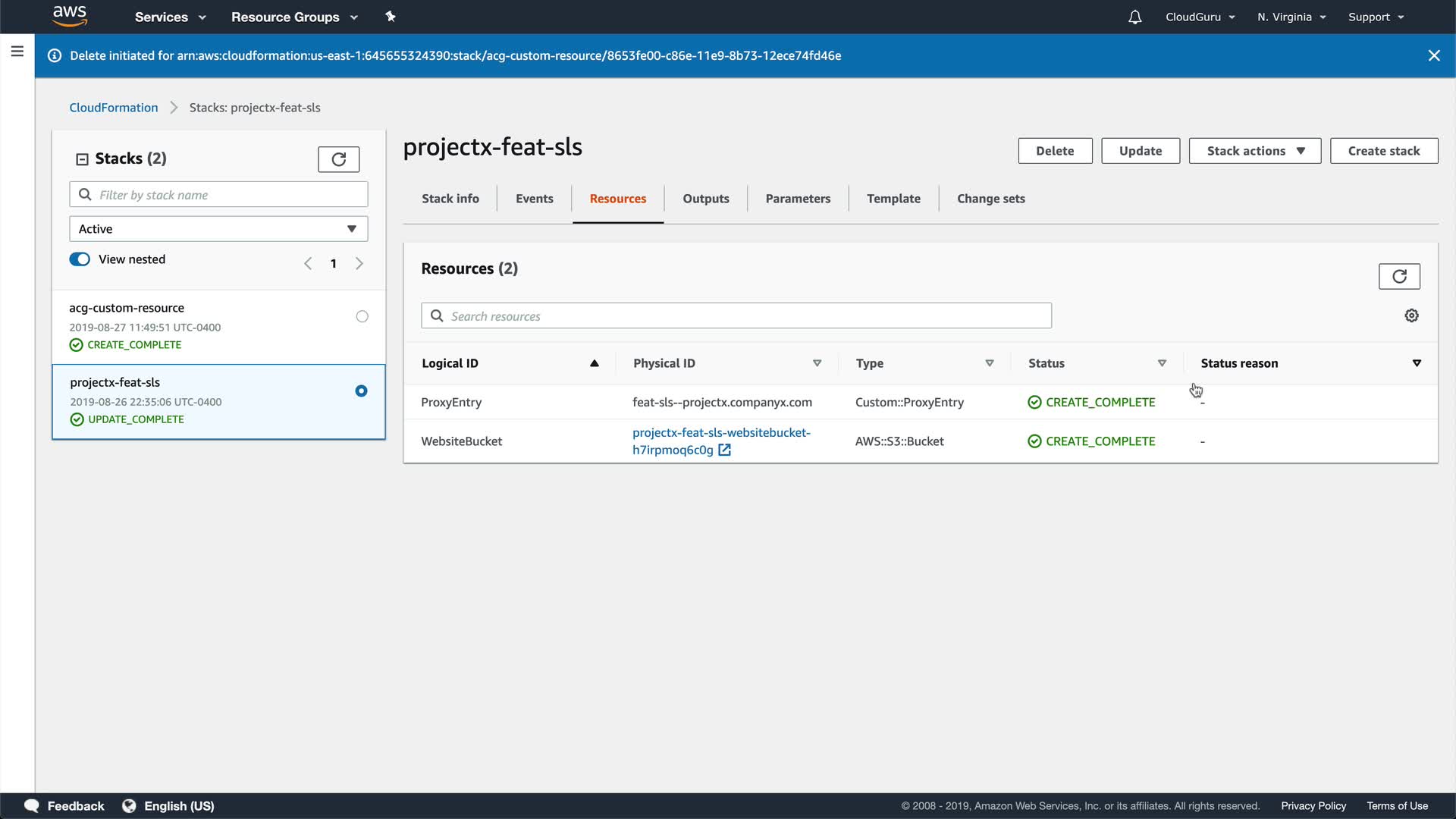Toggle the View nested switch
Viewport: 1456px width, 819px height.
tap(80, 259)
